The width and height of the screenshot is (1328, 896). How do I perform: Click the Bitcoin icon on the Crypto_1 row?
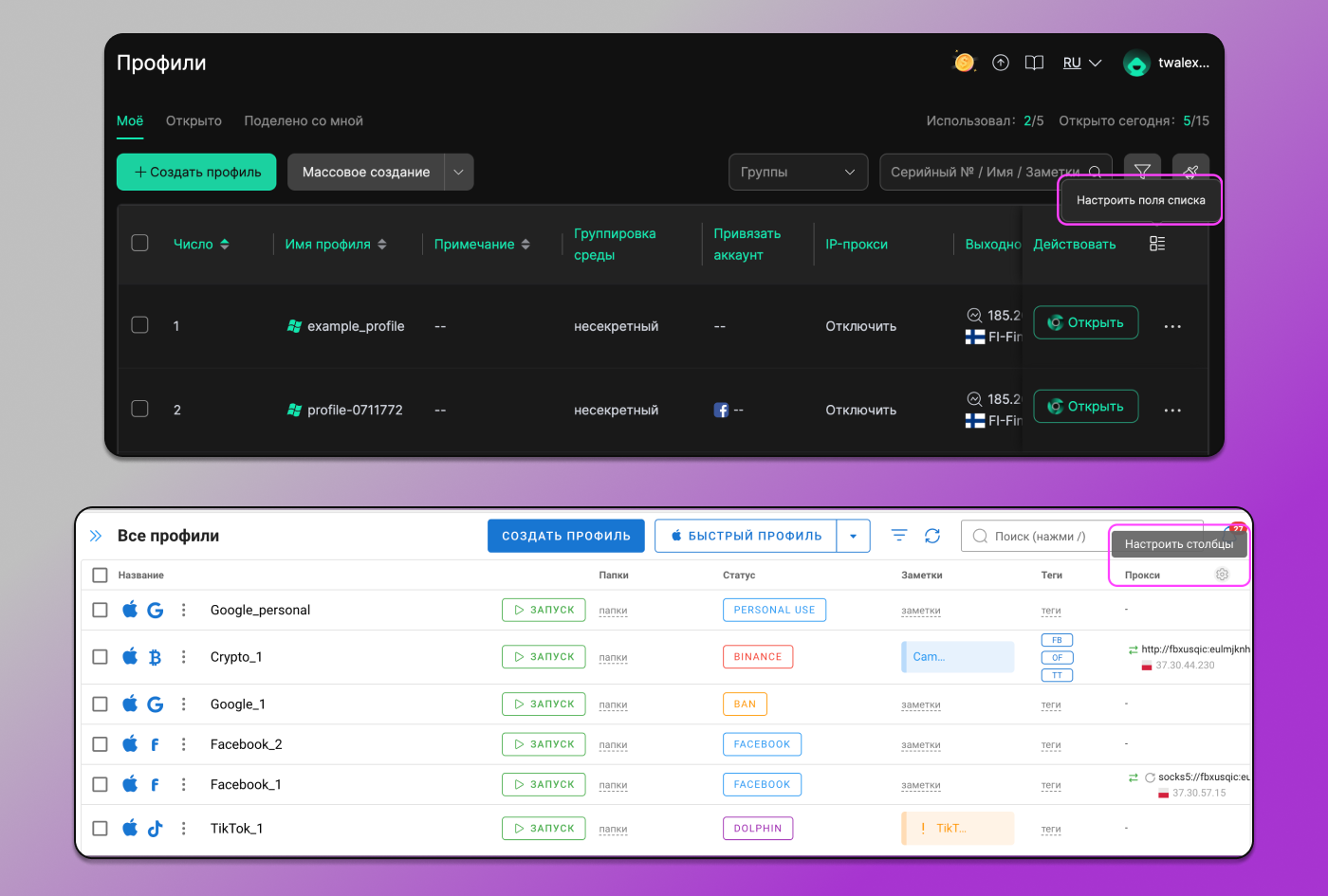pyautogui.click(x=155, y=656)
